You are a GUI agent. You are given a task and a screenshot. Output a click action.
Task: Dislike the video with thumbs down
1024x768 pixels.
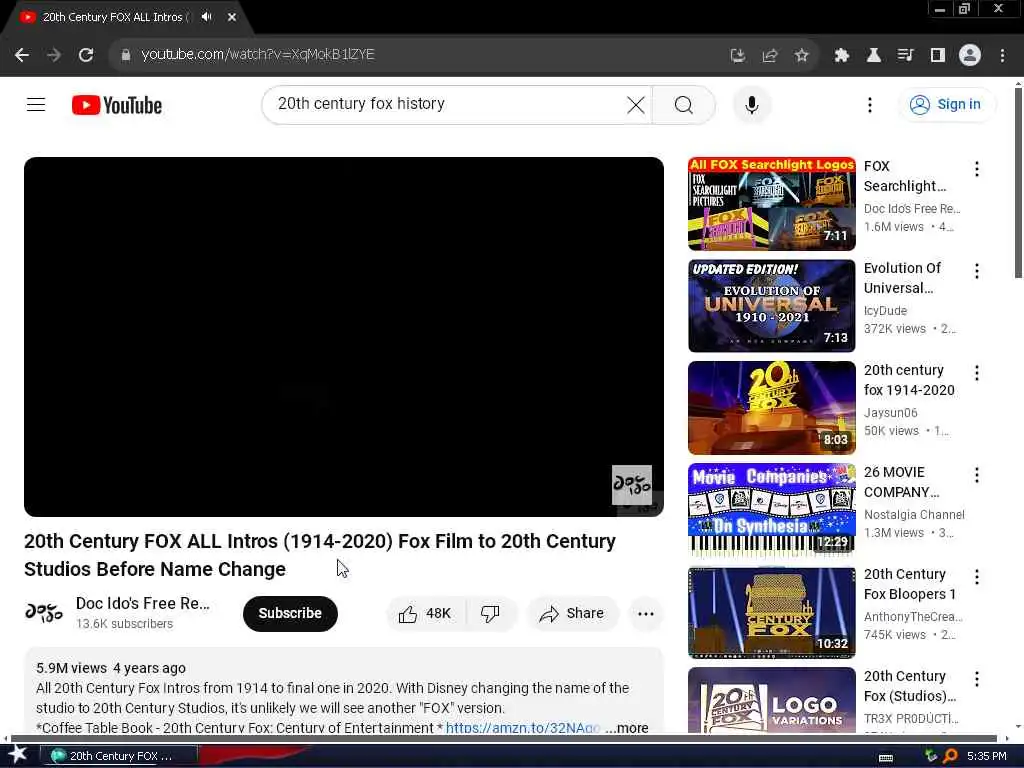coord(490,613)
